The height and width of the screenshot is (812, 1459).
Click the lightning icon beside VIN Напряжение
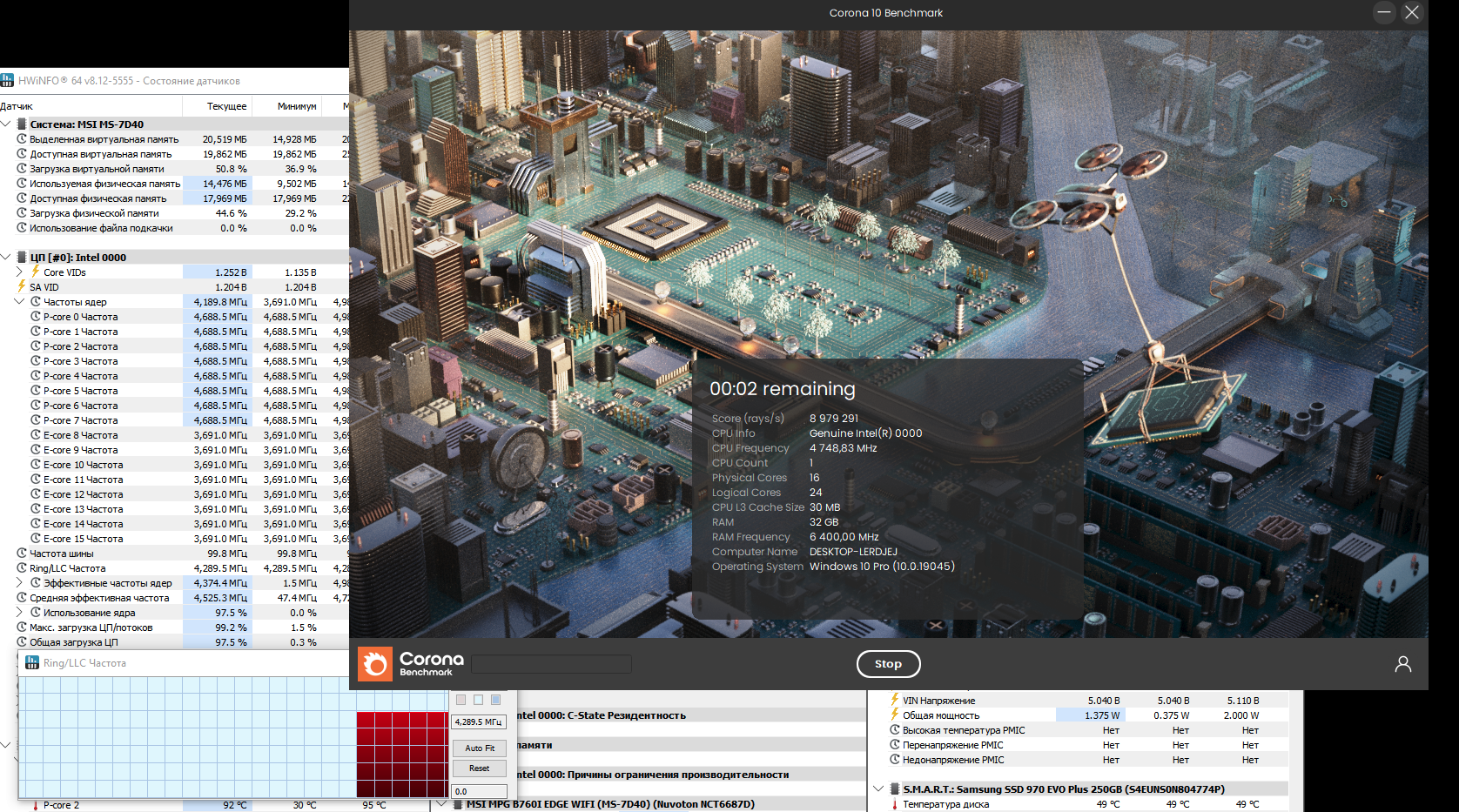tap(895, 700)
